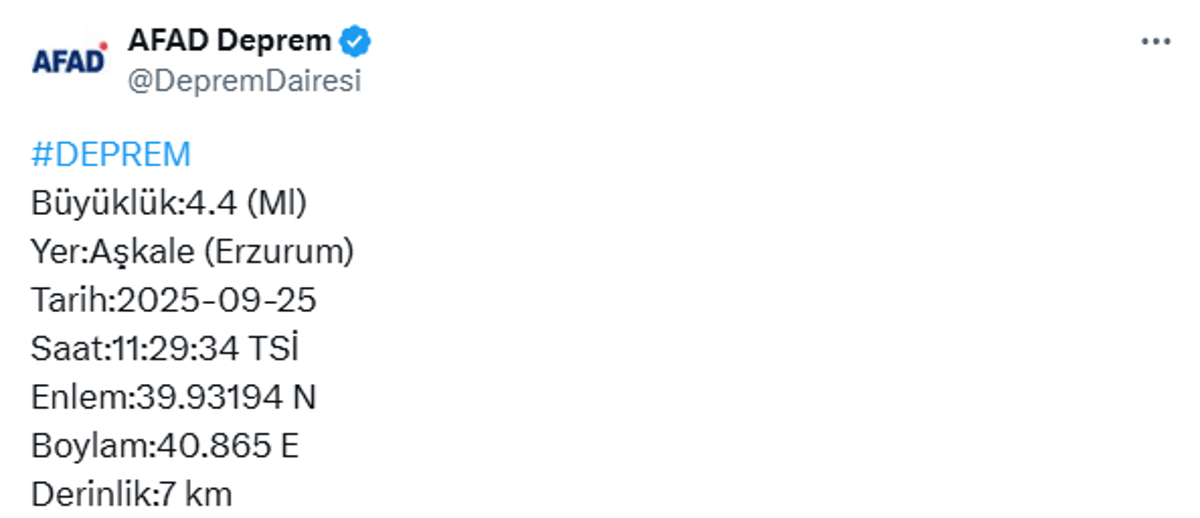Click the "Derinlik" label
This screenshot has height=518, width=1200.
pos(91,494)
